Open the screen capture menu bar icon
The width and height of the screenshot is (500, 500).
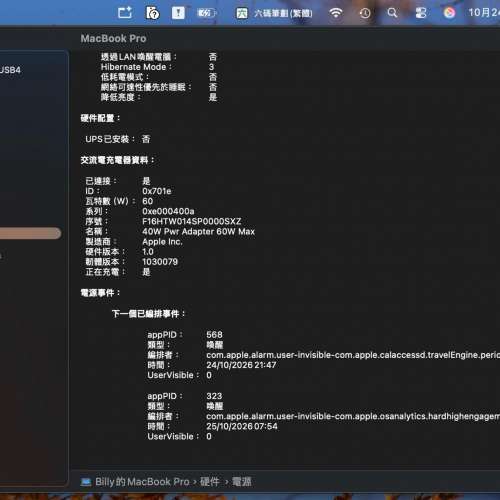click(125, 13)
